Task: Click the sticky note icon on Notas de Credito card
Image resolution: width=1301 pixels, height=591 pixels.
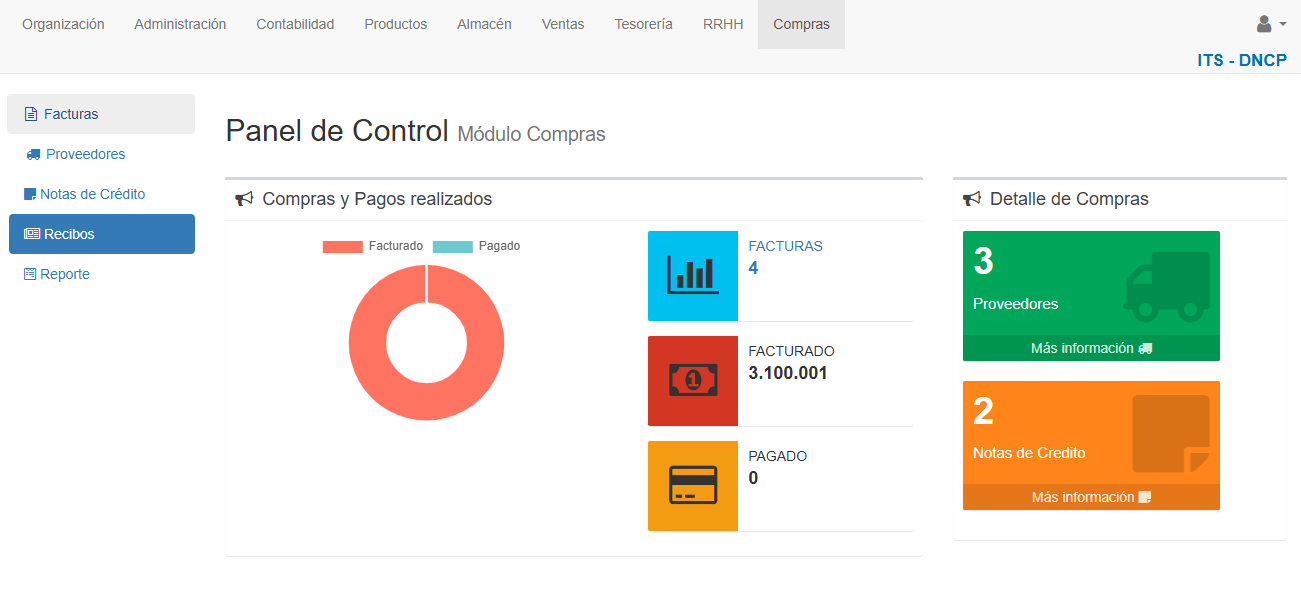Action: coord(1171,433)
